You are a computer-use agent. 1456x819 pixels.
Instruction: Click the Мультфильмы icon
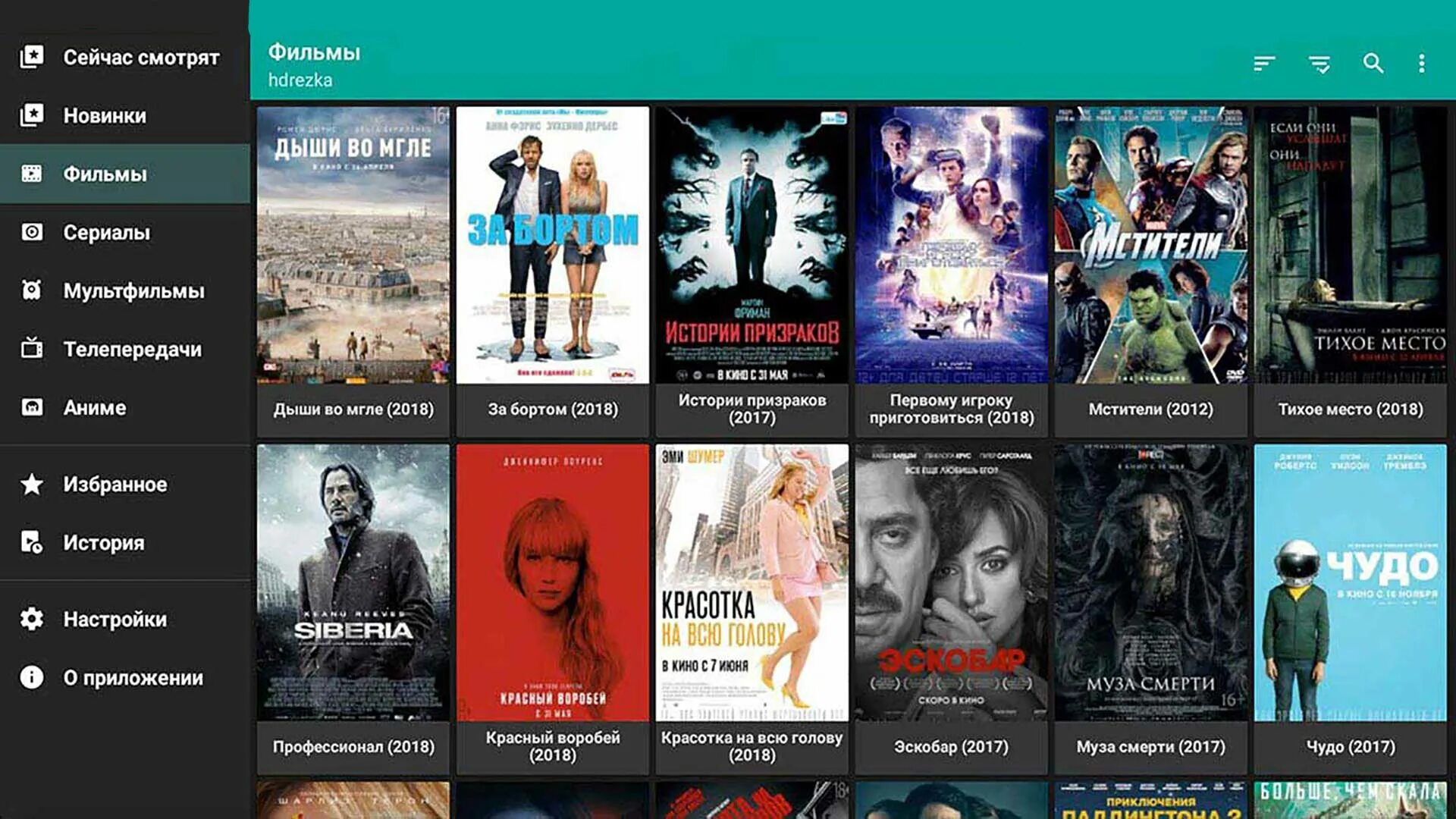(32, 290)
